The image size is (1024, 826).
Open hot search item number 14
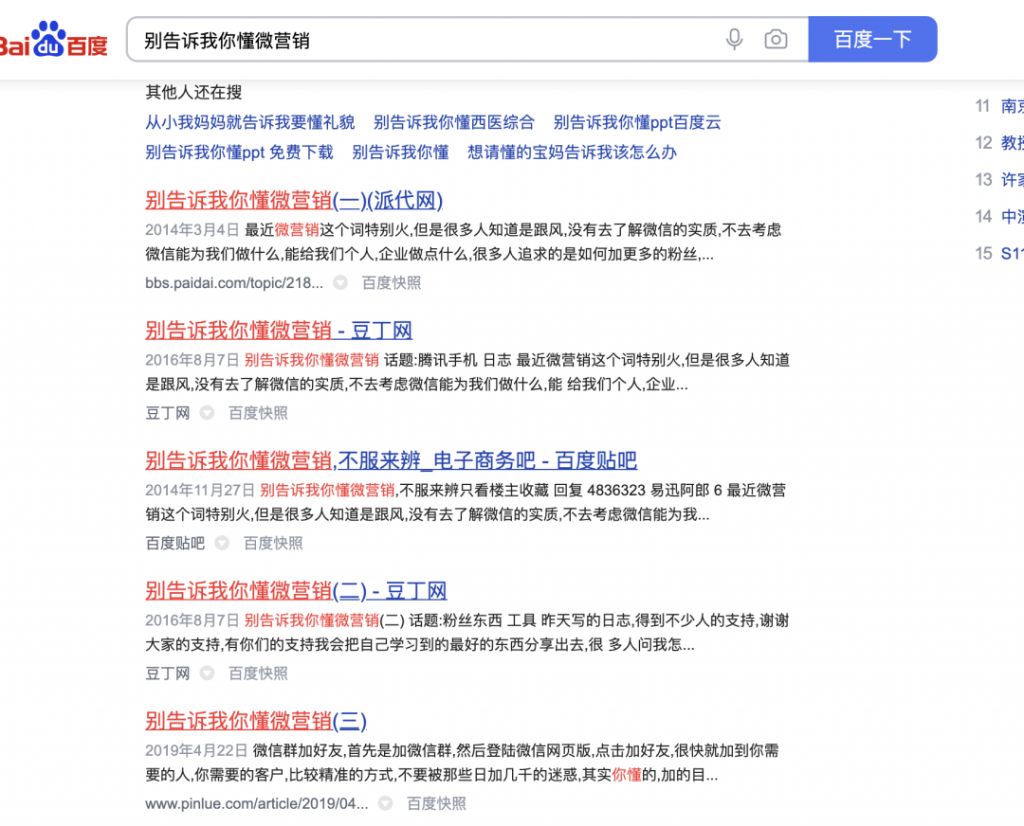point(999,216)
